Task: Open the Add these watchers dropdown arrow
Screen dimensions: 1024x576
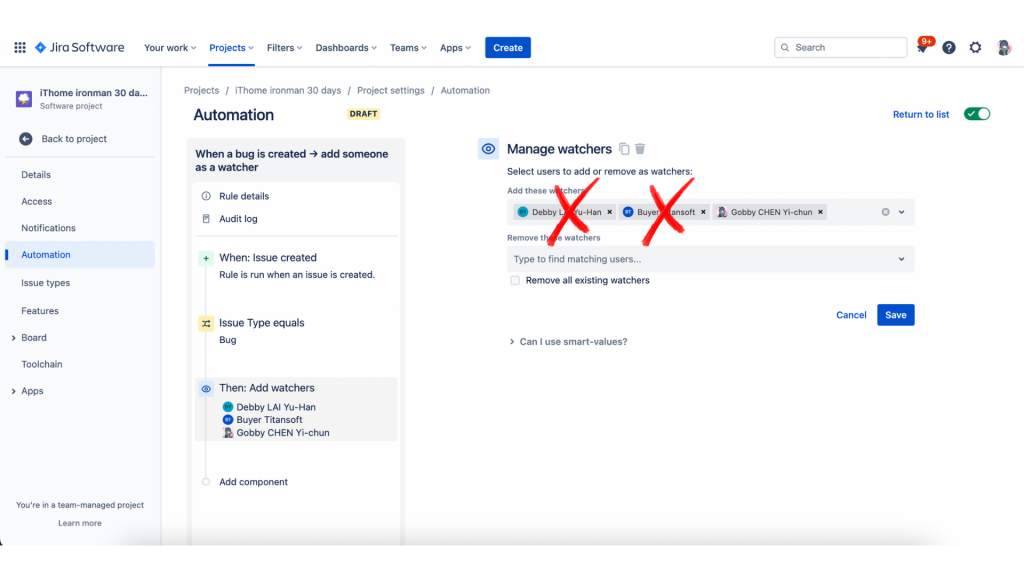Action: click(901, 212)
